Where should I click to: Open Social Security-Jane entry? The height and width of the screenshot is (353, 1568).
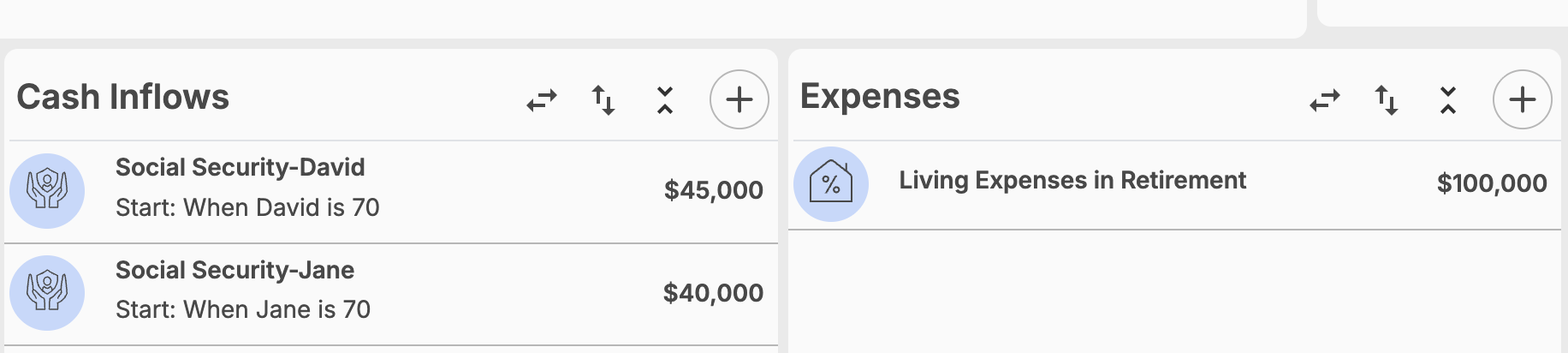click(x=391, y=295)
